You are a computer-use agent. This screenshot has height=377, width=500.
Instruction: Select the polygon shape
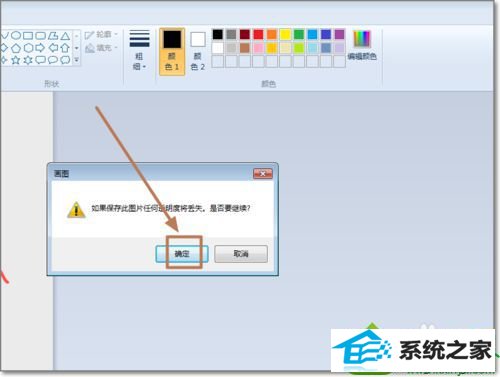pyautogui.click(x=53, y=35)
